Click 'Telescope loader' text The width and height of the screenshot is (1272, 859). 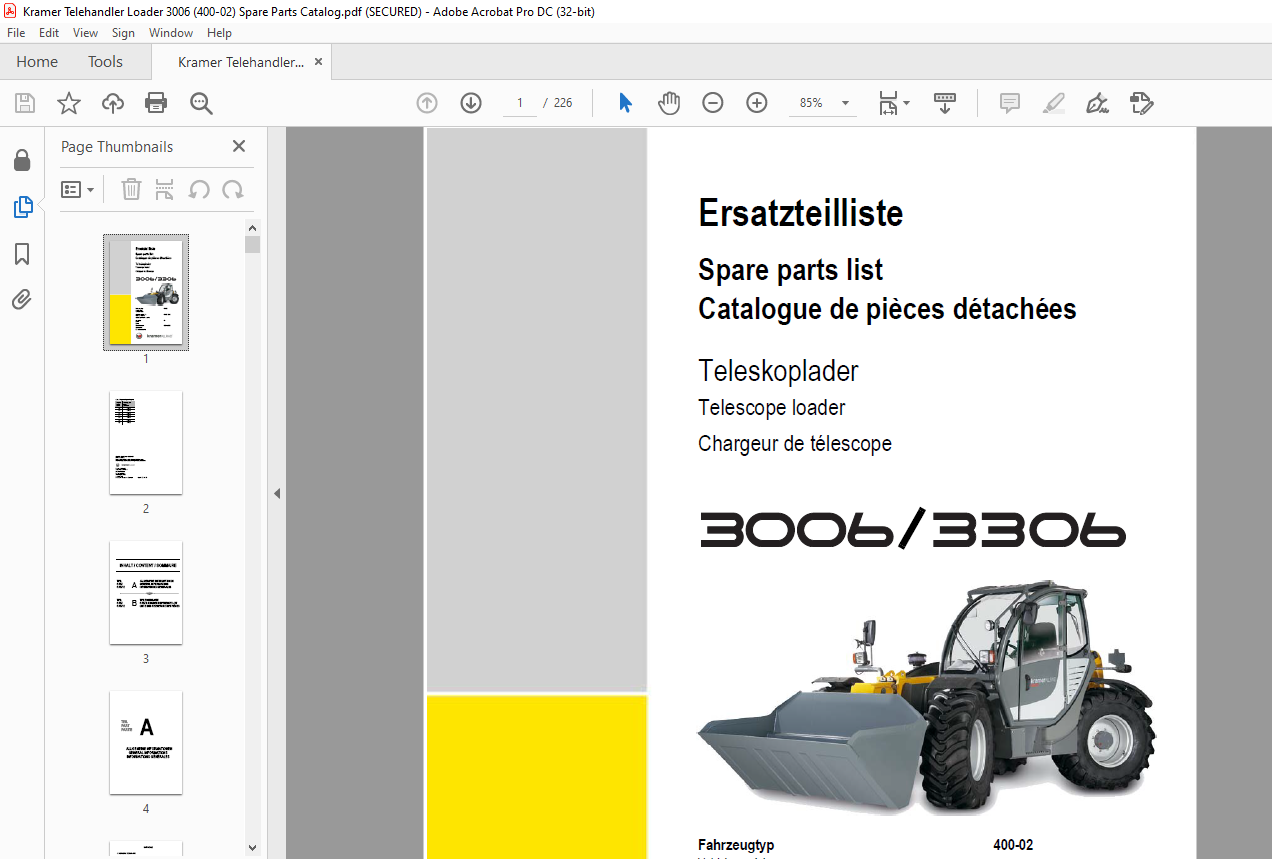click(771, 408)
